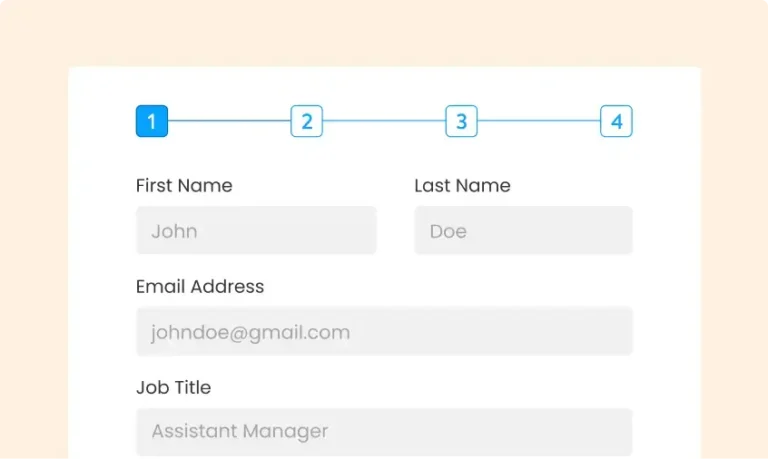Click the "Last Name" label text

pyautogui.click(x=462, y=185)
